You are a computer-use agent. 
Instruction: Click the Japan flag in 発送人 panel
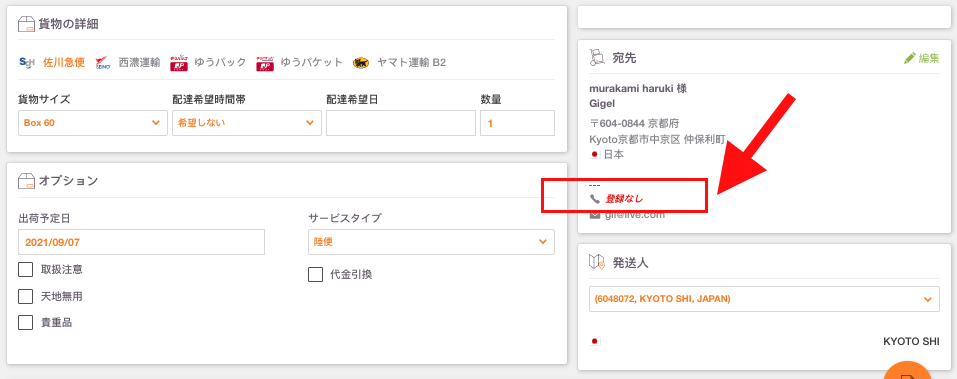pos(595,341)
